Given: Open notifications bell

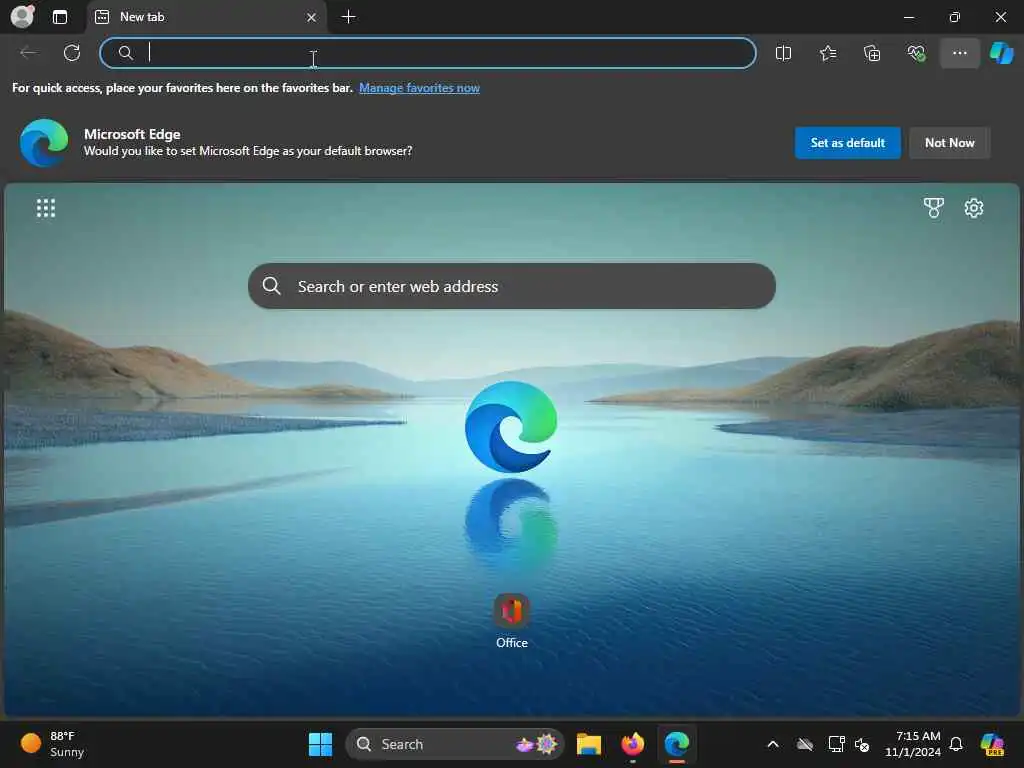Looking at the screenshot, I should tap(956, 744).
